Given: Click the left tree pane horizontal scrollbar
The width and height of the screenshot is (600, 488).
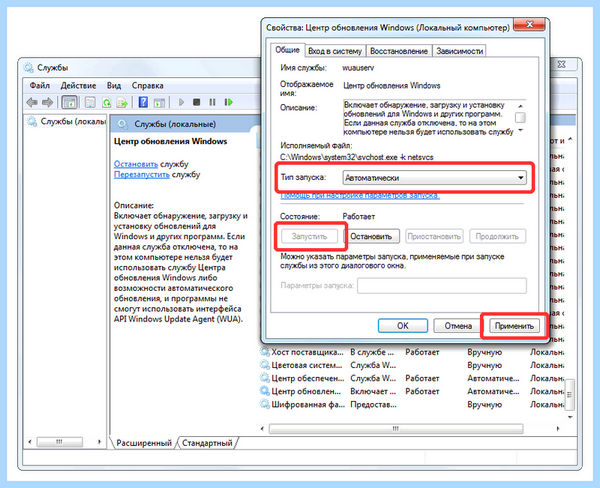Looking at the screenshot, I should click(59, 442).
